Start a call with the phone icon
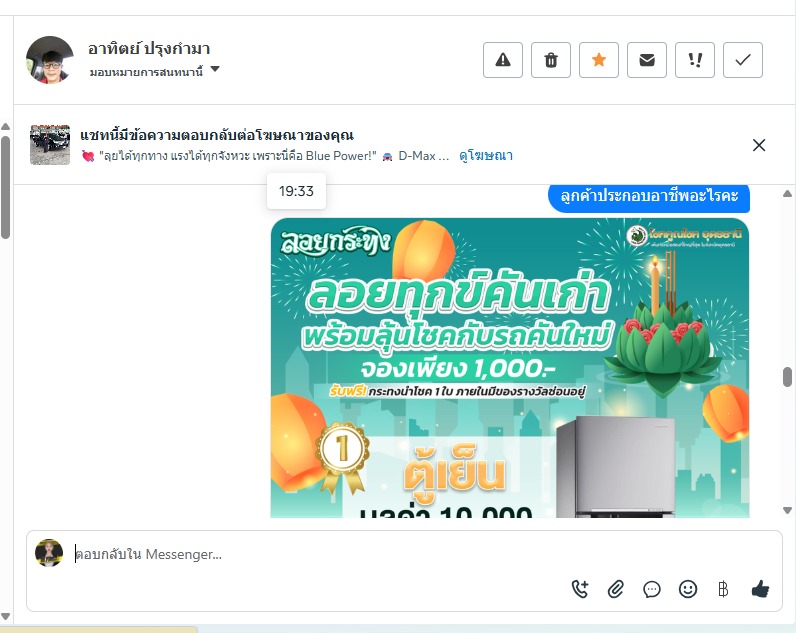The width and height of the screenshot is (796, 633). coord(580,589)
